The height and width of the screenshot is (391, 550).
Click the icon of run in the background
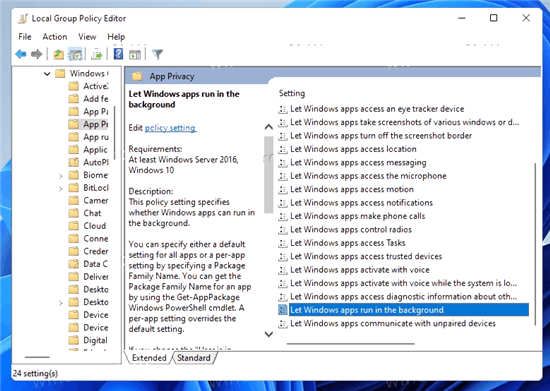(x=283, y=310)
